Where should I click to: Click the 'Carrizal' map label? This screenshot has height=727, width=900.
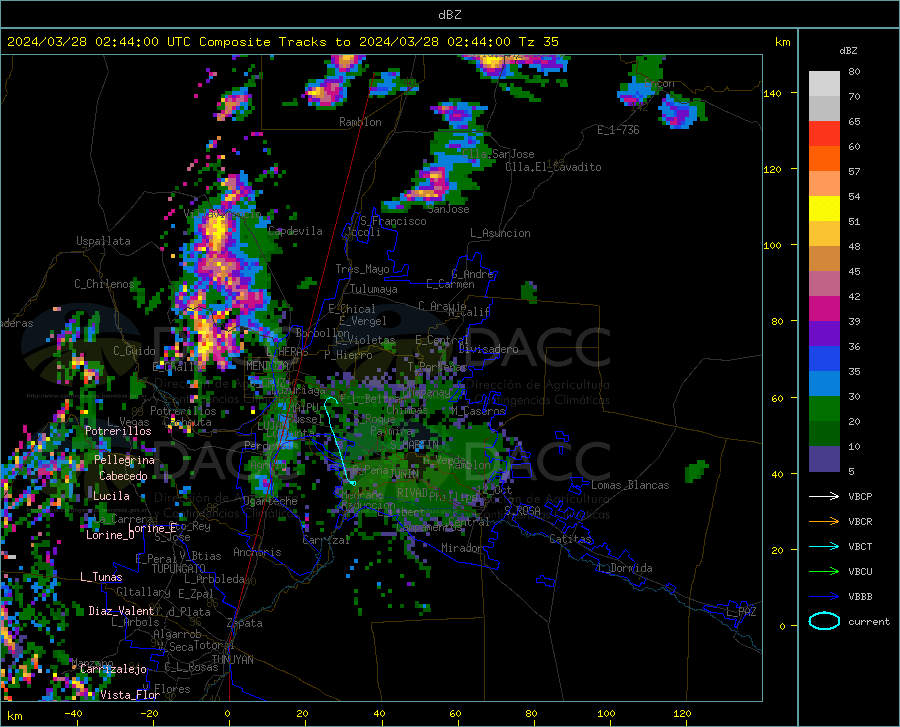pos(326,540)
